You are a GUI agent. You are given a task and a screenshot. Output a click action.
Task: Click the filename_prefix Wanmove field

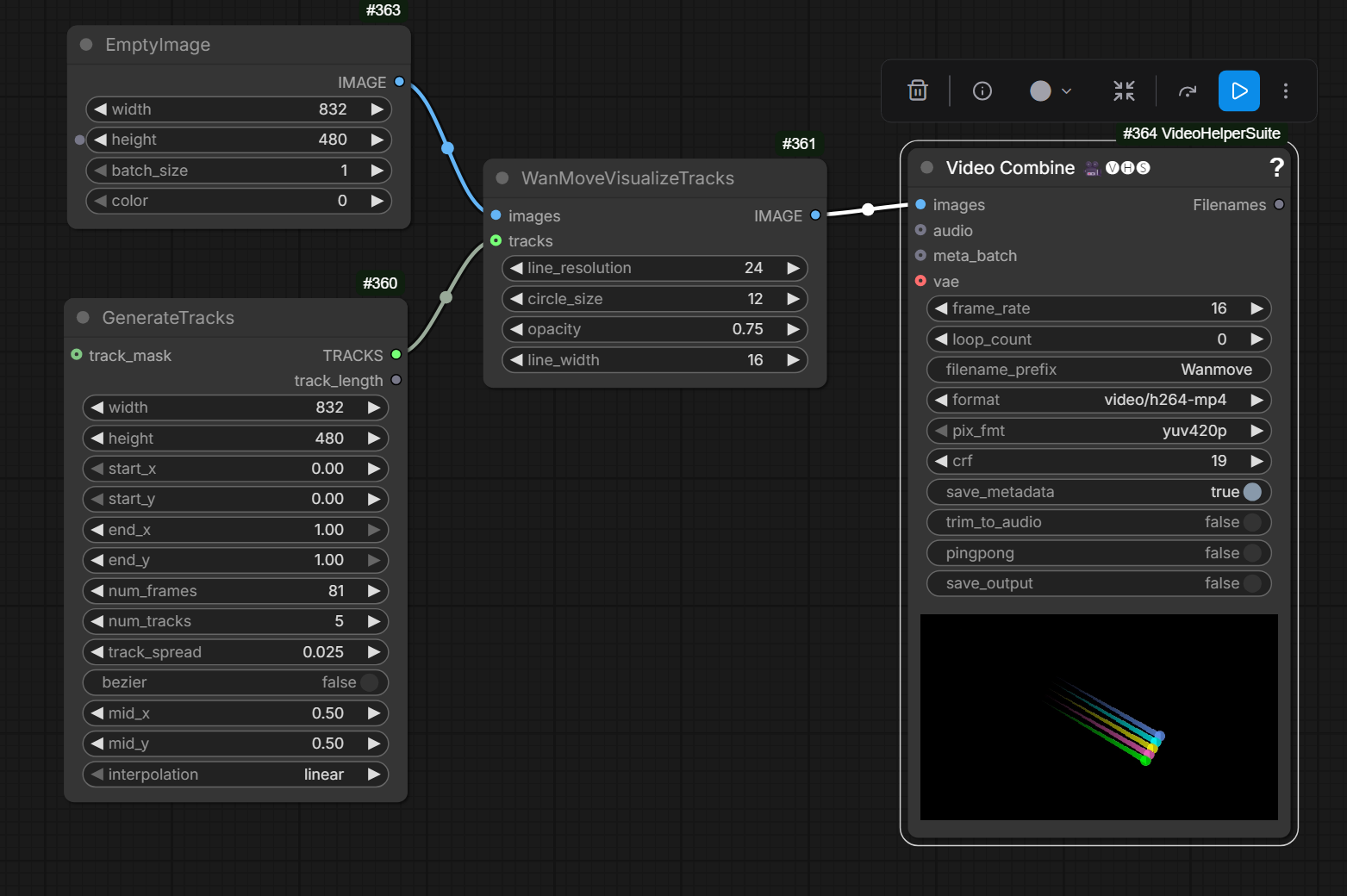[x=1098, y=370]
